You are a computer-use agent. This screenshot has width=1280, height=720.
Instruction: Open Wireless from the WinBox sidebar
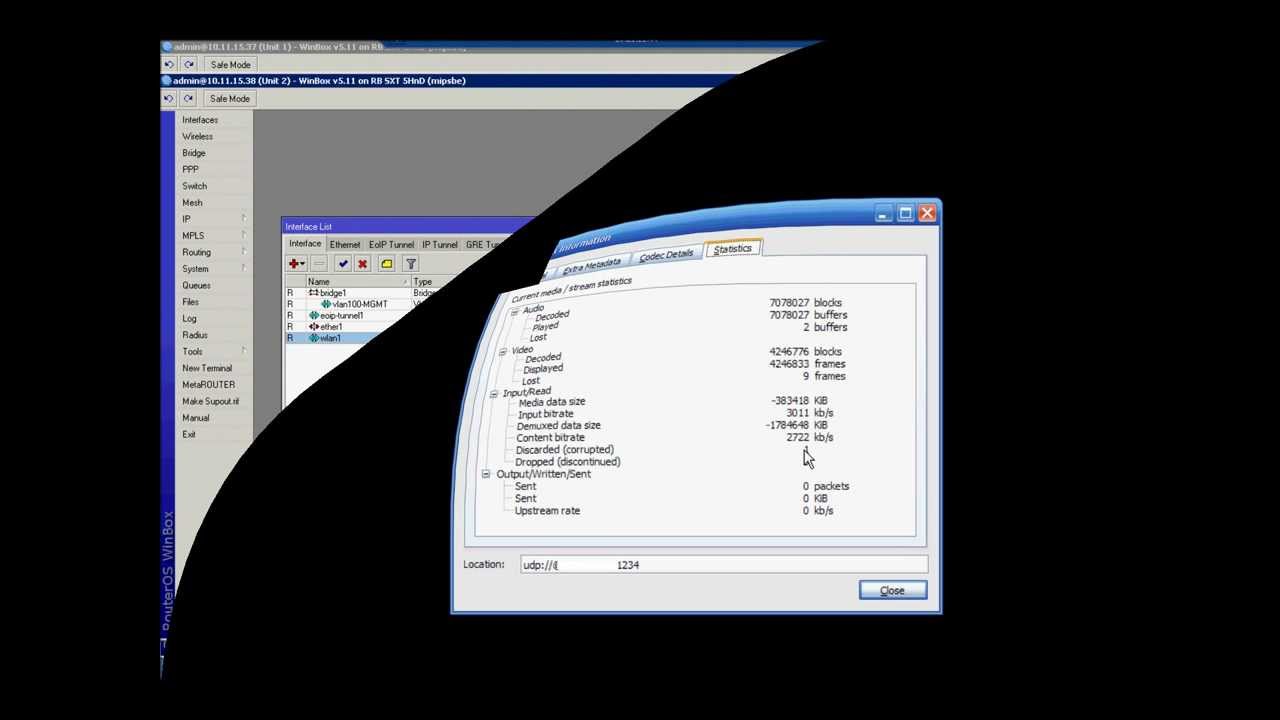point(197,136)
